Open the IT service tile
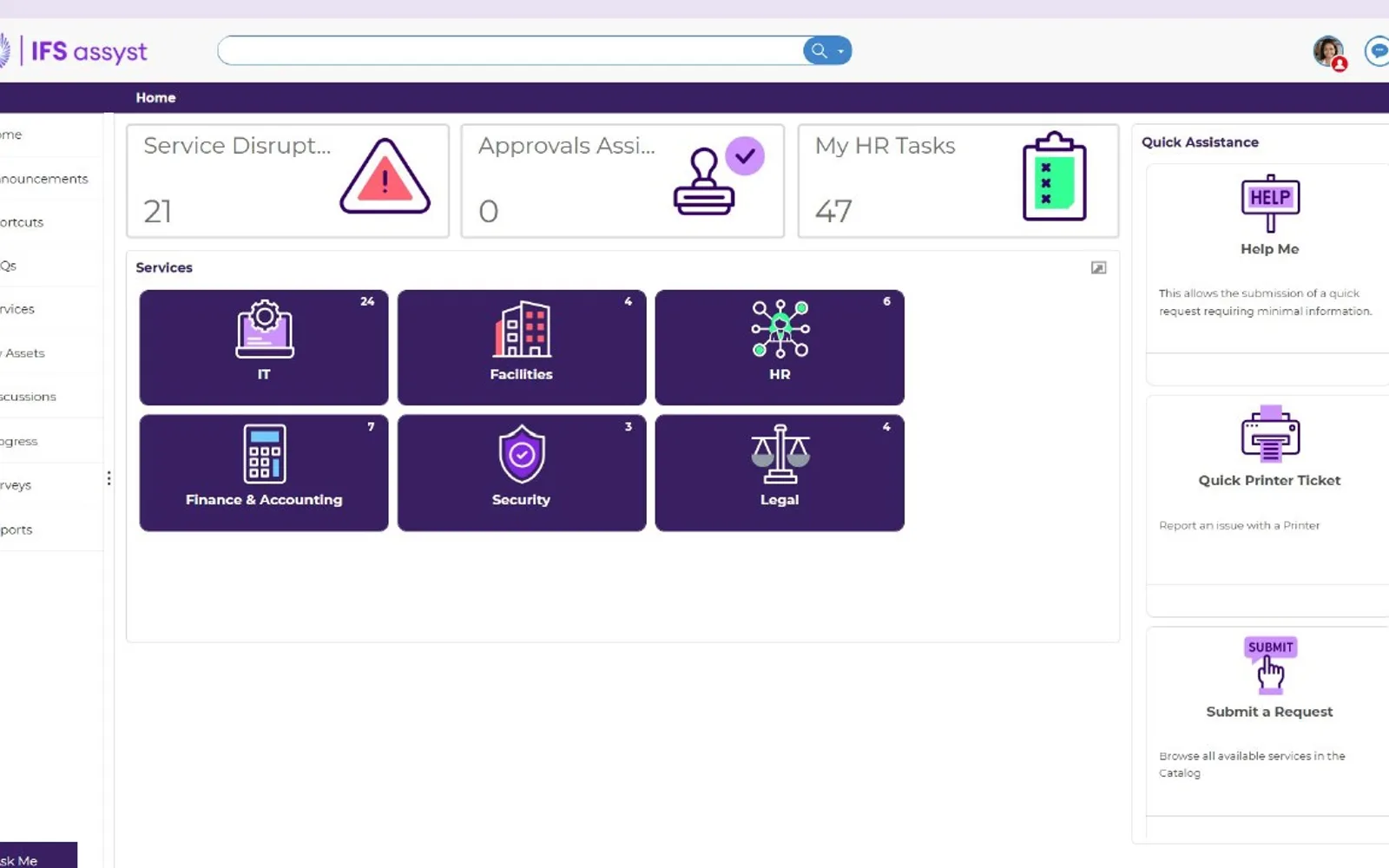Image resolution: width=1389 pixels, height=868 pixels. click(x=264, y=347)
